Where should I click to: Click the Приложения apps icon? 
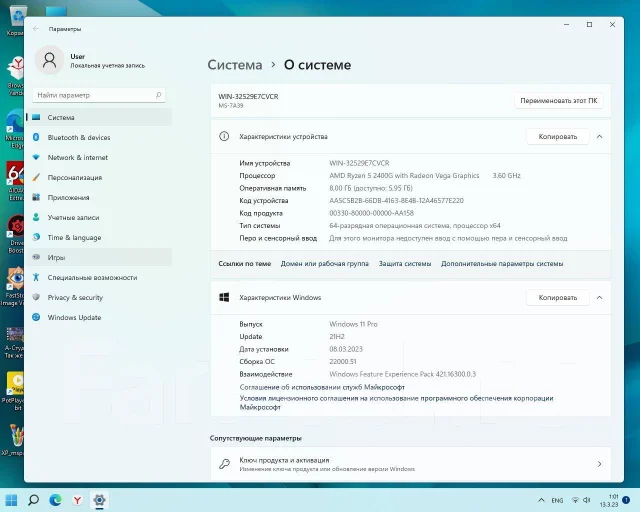(36, 197)
